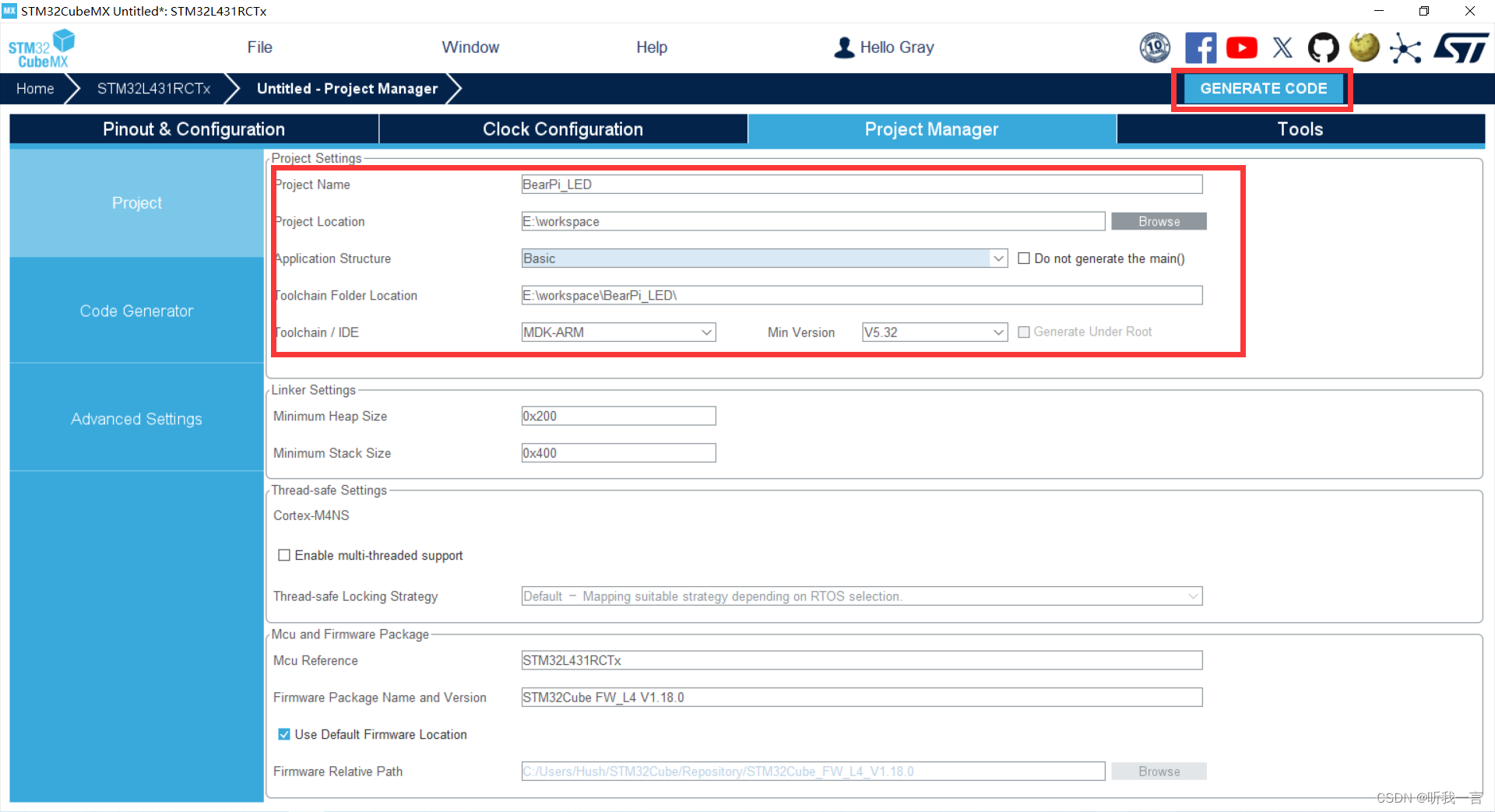Open the YouTube icon link
The height and width of the screenshot is (812, 1495).
[x=1242, y=47]
